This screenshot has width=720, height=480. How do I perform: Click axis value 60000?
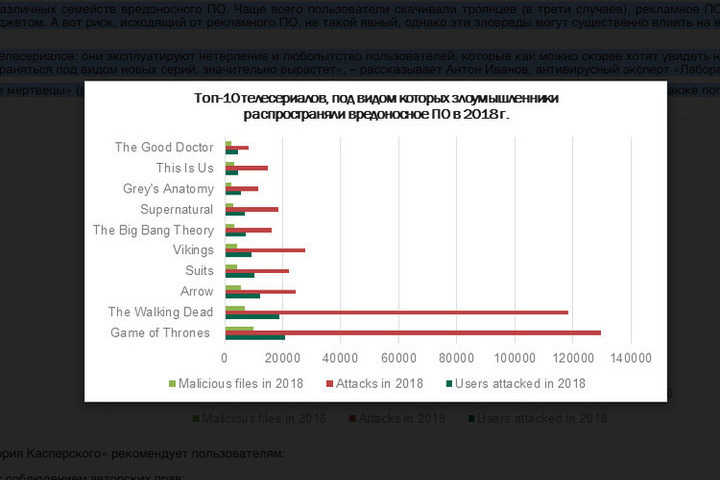pos(399,358)
